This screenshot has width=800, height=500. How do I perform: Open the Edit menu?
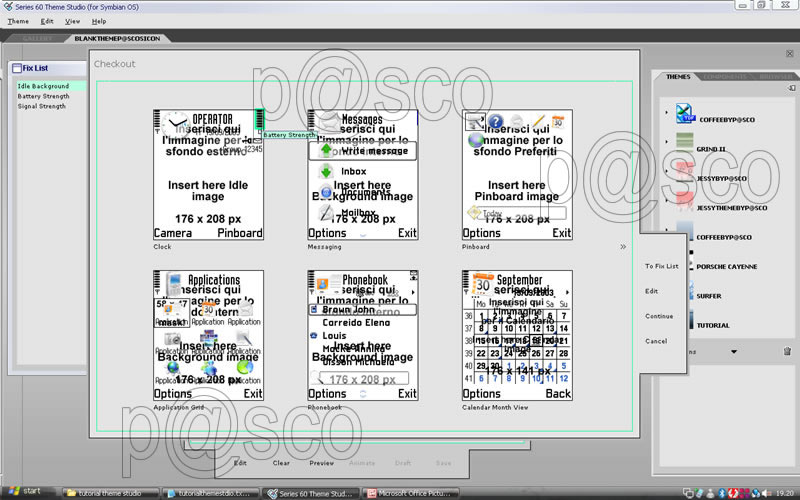47,21
